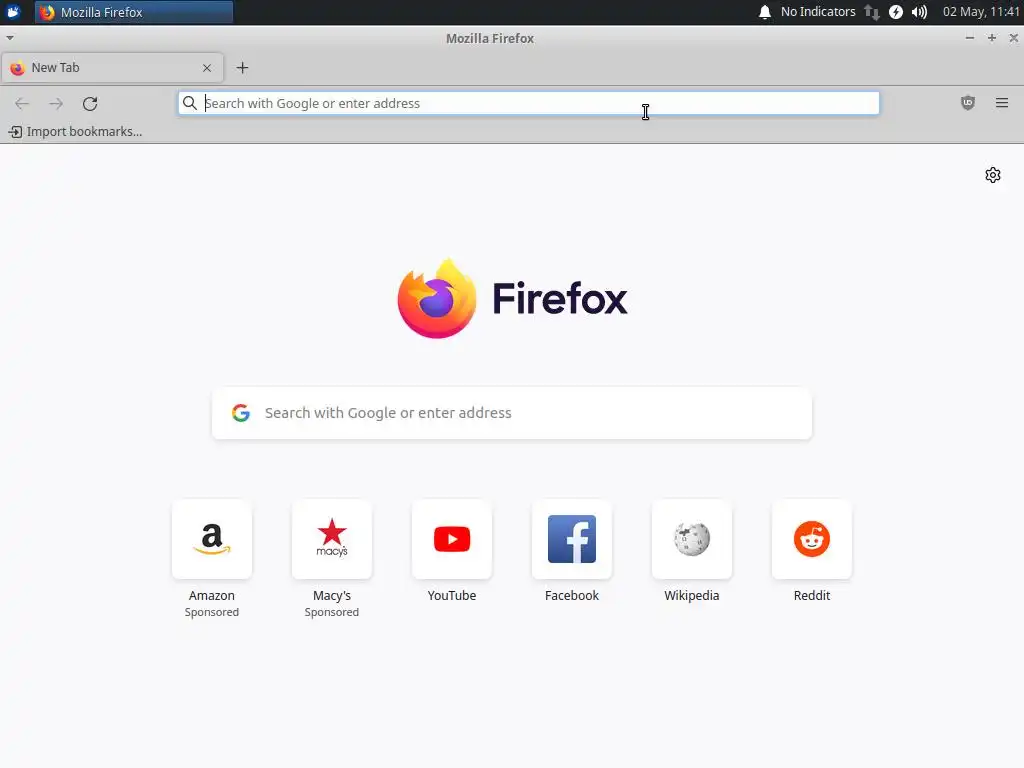Screen dimensions: 1024x768
Task: Open new tab page personalization gear
Action: [x=993, y=175]
